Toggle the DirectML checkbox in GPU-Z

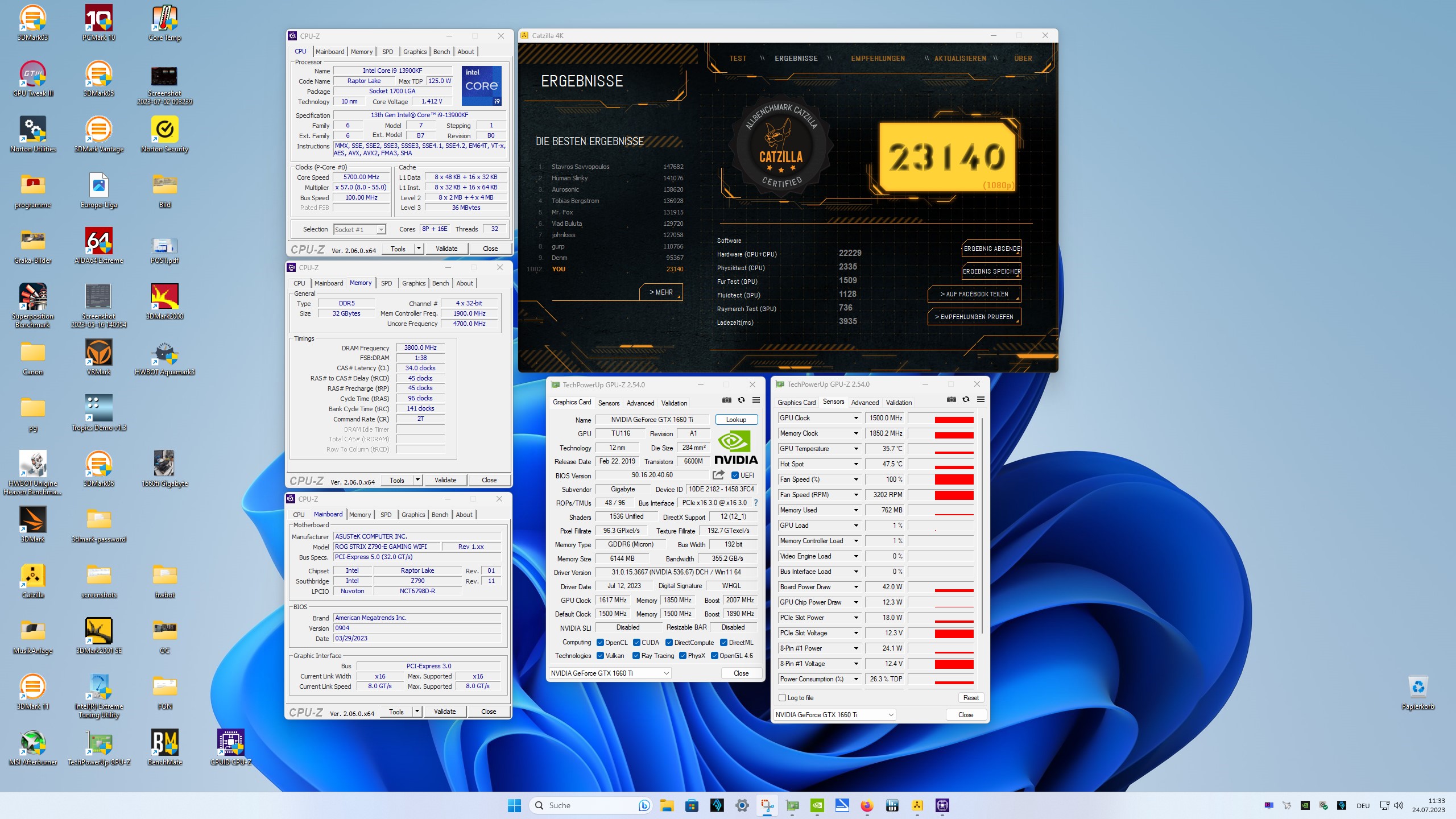tap(723, 643)
